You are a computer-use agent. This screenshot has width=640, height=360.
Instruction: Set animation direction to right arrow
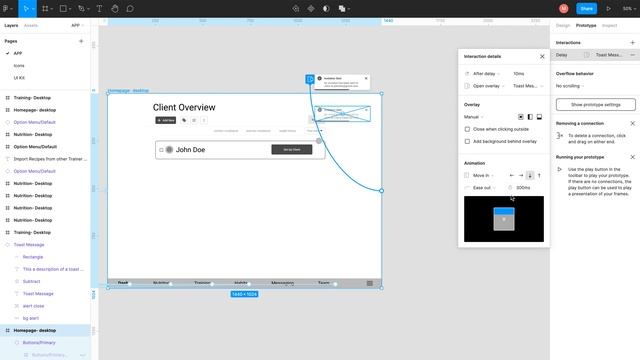point(521,176)
